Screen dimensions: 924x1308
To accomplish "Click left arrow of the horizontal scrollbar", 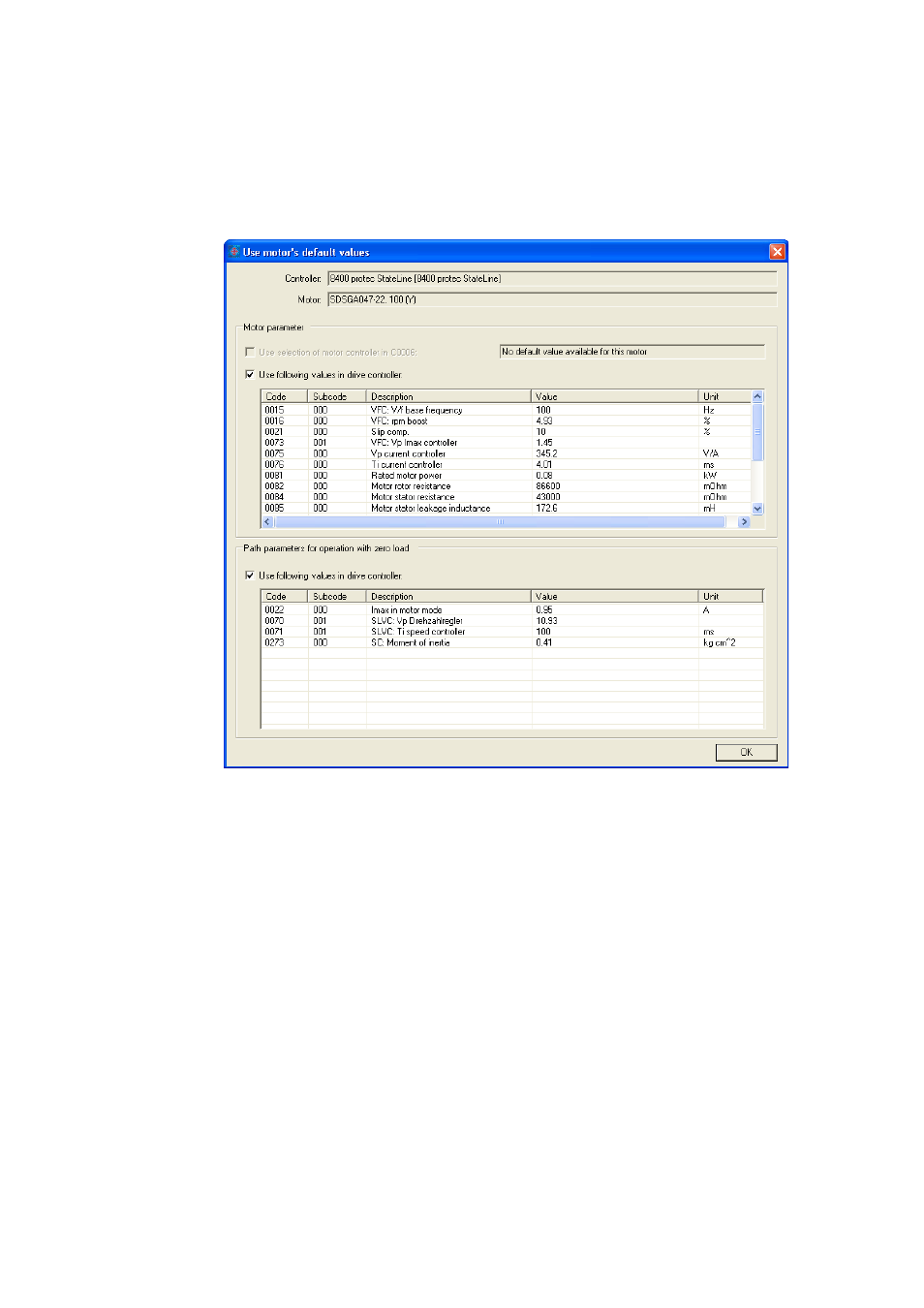I will (x=268, y=522).
